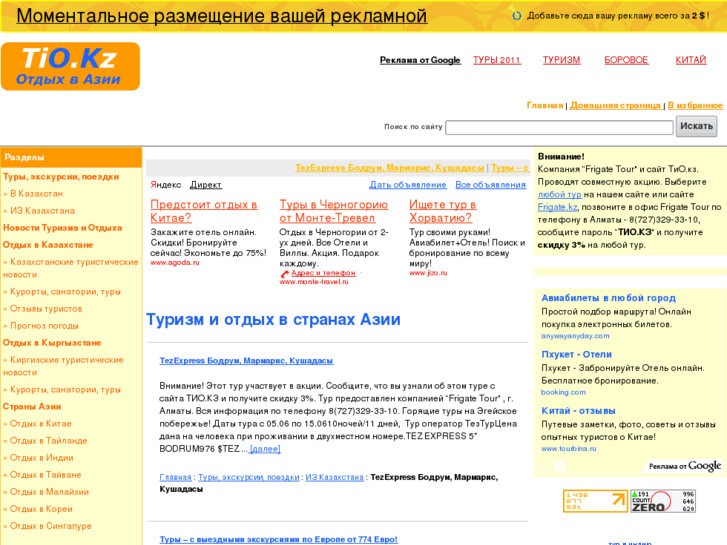Open Отдых в Тайланде link
Screen dimensions: 727x545
48,441
